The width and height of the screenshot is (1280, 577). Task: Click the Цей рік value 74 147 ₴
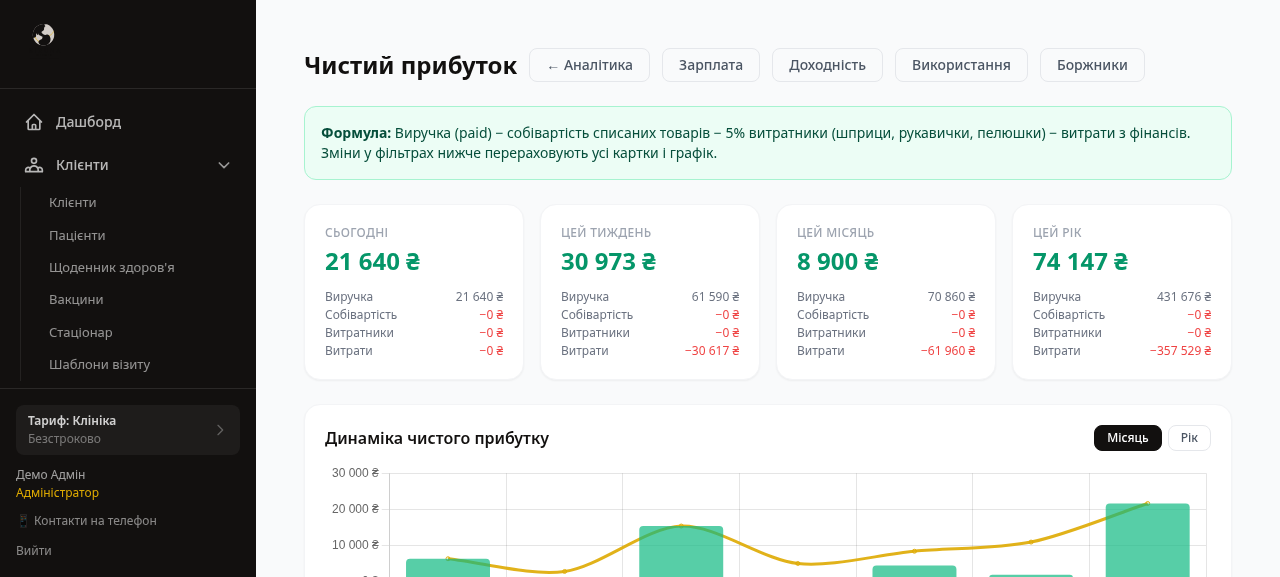(x=1080, y=262)
